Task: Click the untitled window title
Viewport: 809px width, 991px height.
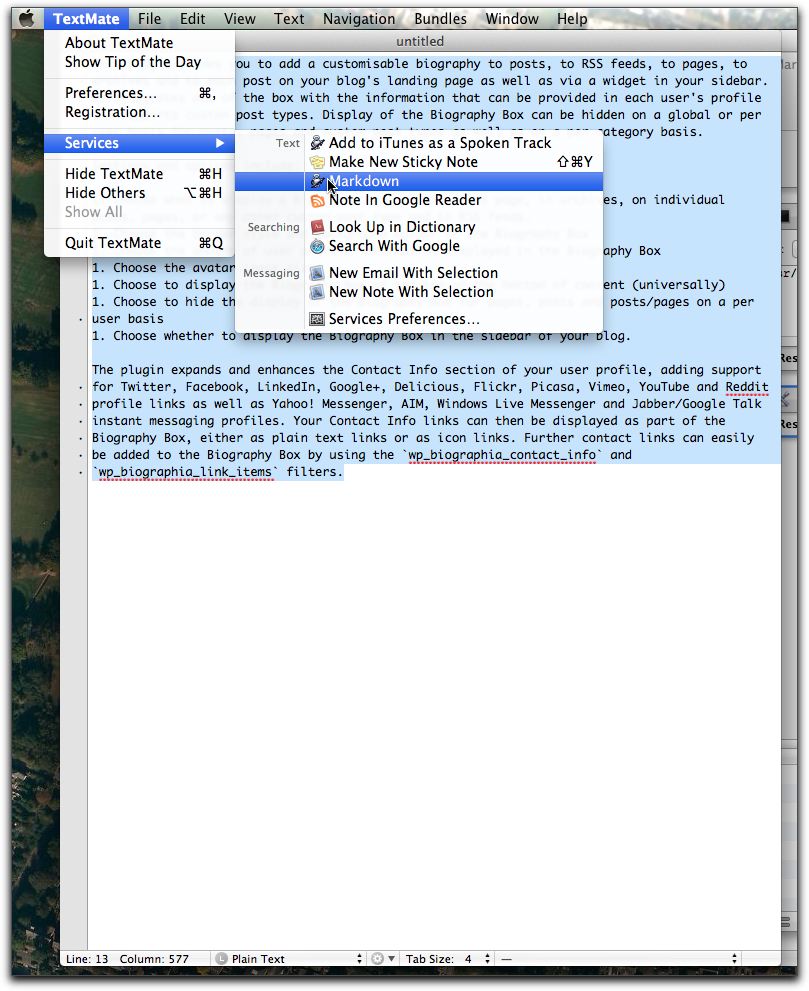Action: 420,42
